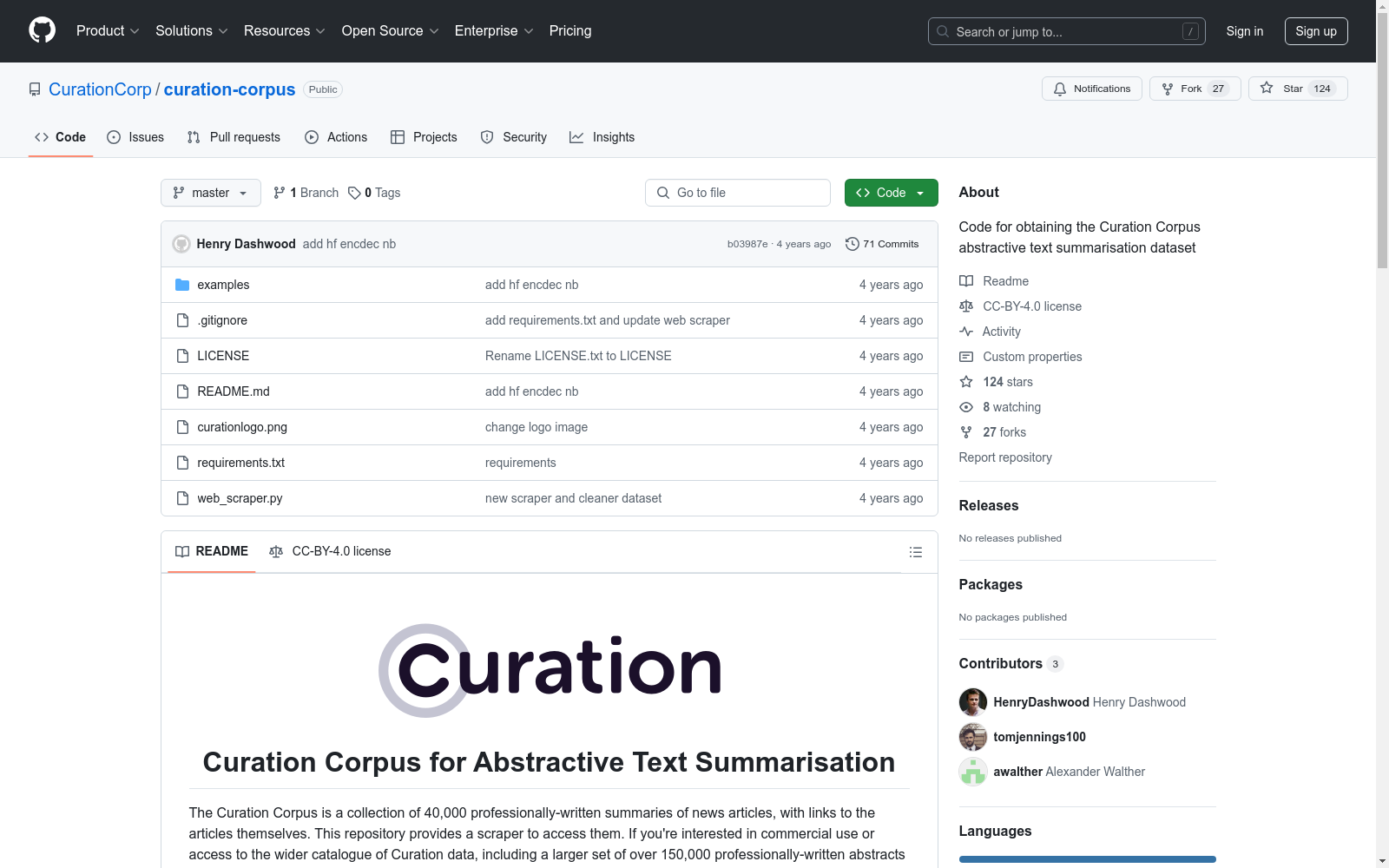
Task: Expand the Resources menu
Action: (x=285, y=31)
